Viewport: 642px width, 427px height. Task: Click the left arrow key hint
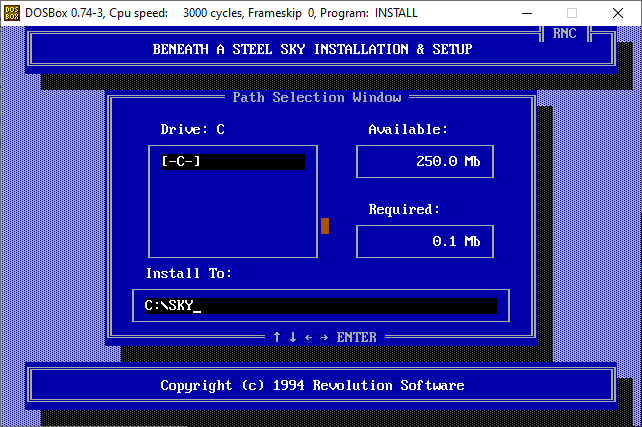coord(308,337)
